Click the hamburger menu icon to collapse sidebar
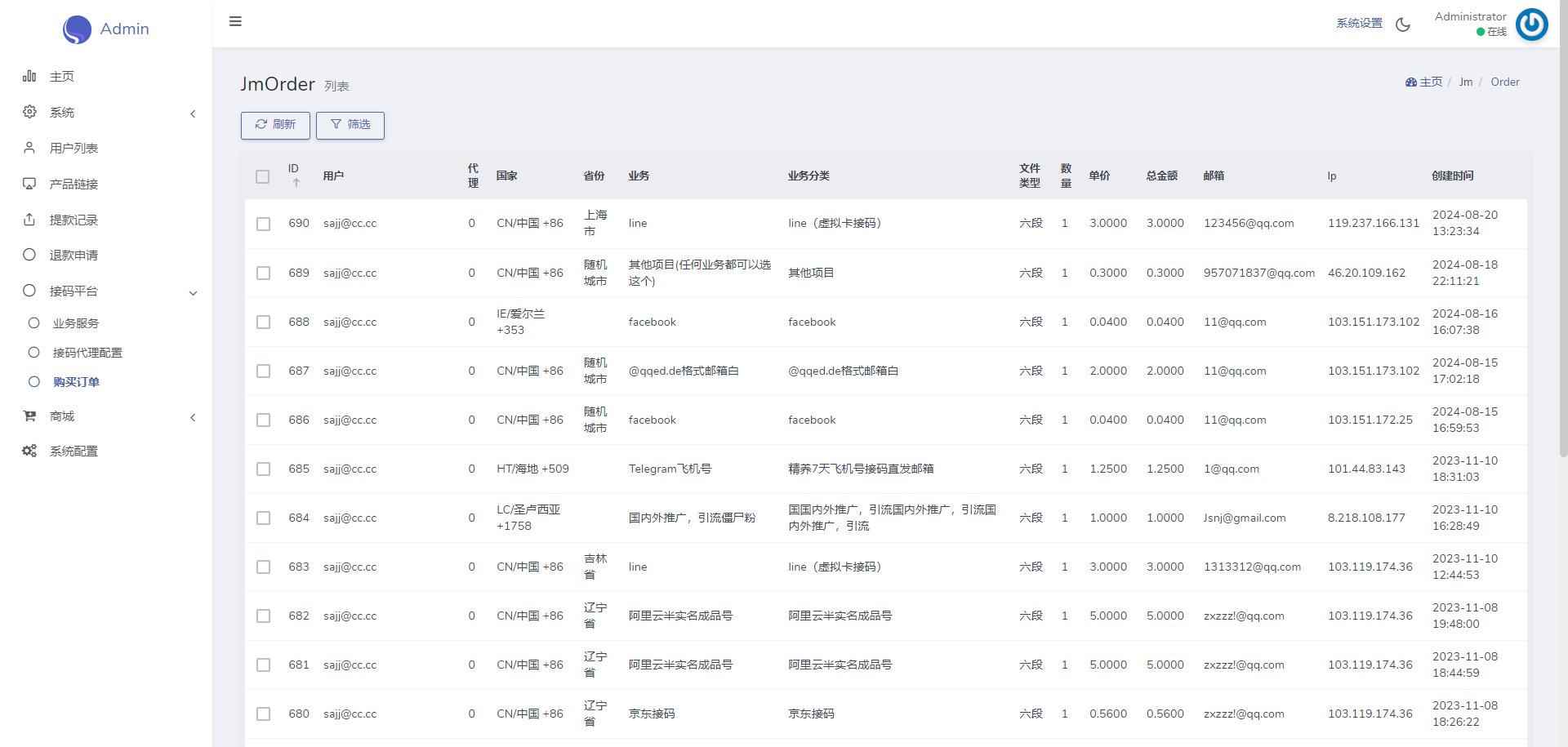Viewport: 1568px width, 747px height. tap(235, 22)
